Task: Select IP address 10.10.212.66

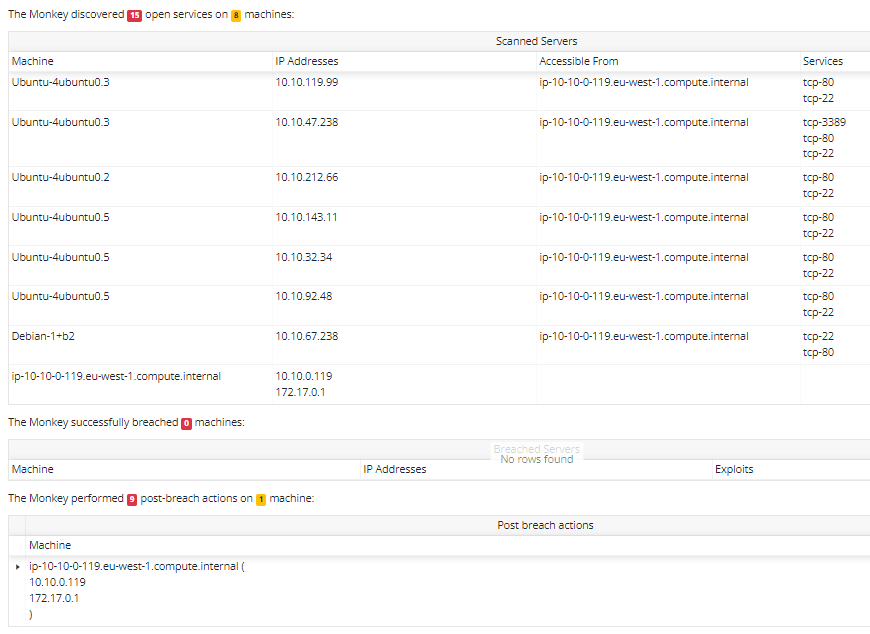Action: (x=307, y=177)
